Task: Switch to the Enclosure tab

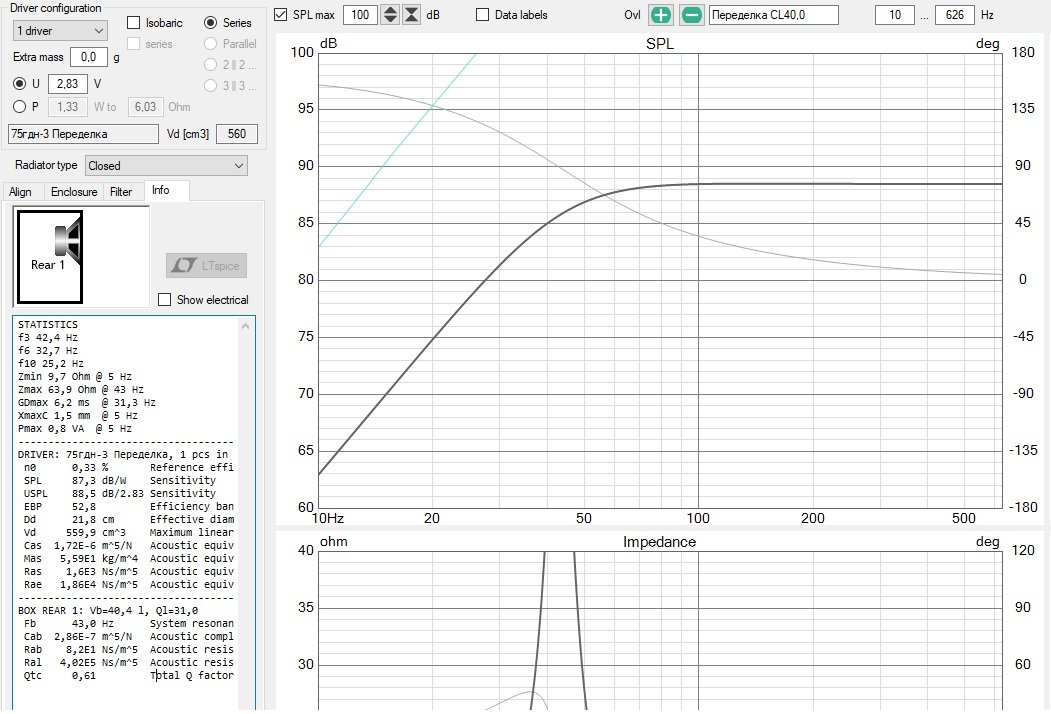Action: pos(74,192)
